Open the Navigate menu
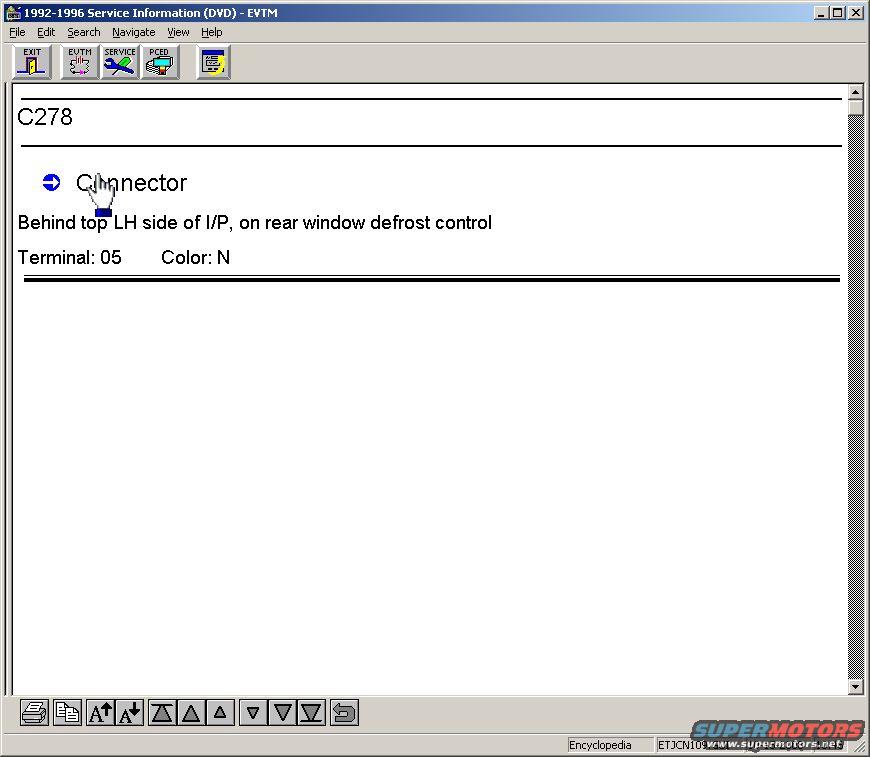The height and width of the screenshot is (757, 870). [133, 32]
